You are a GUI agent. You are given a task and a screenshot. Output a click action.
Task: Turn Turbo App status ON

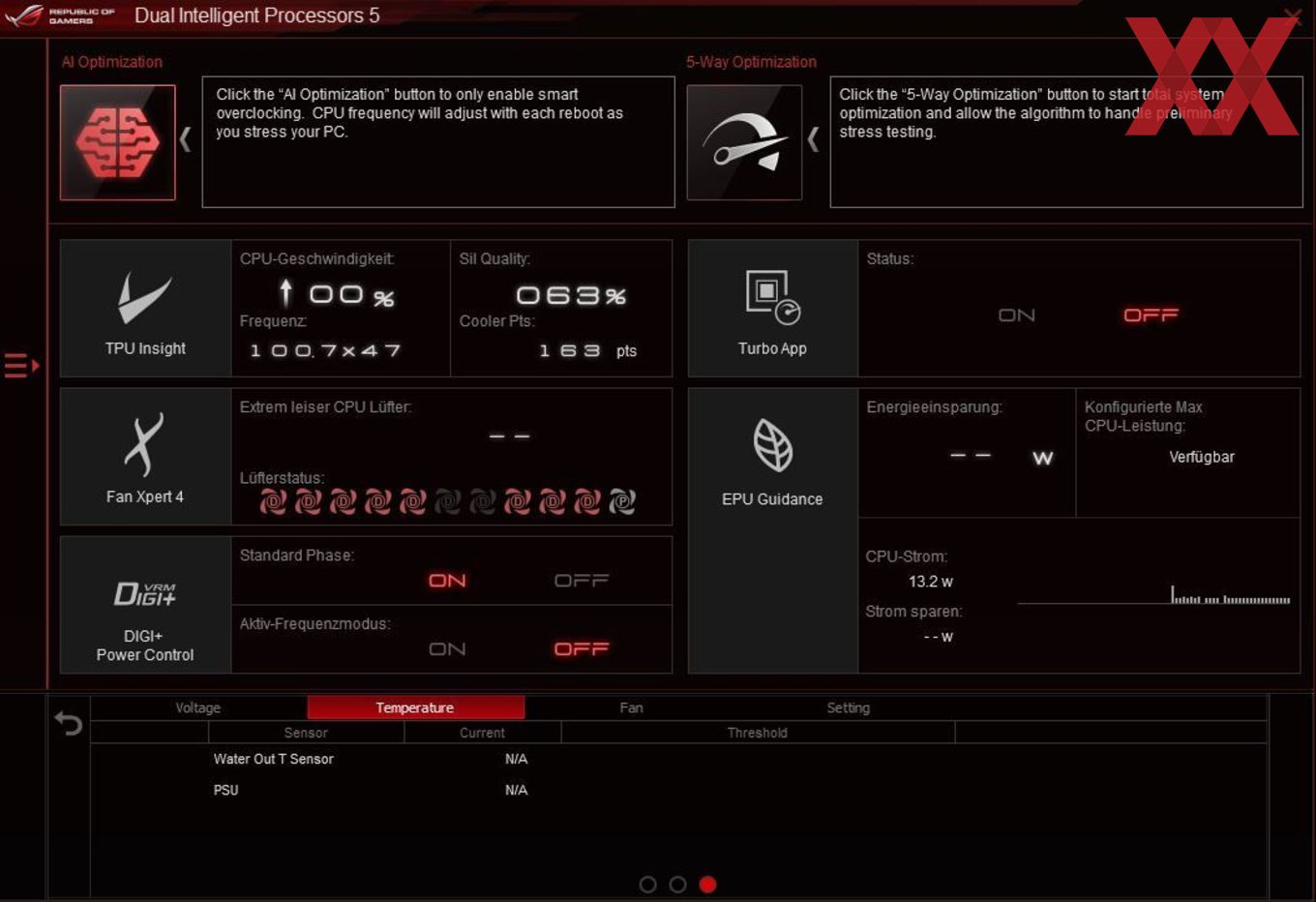coord(1017,316)
